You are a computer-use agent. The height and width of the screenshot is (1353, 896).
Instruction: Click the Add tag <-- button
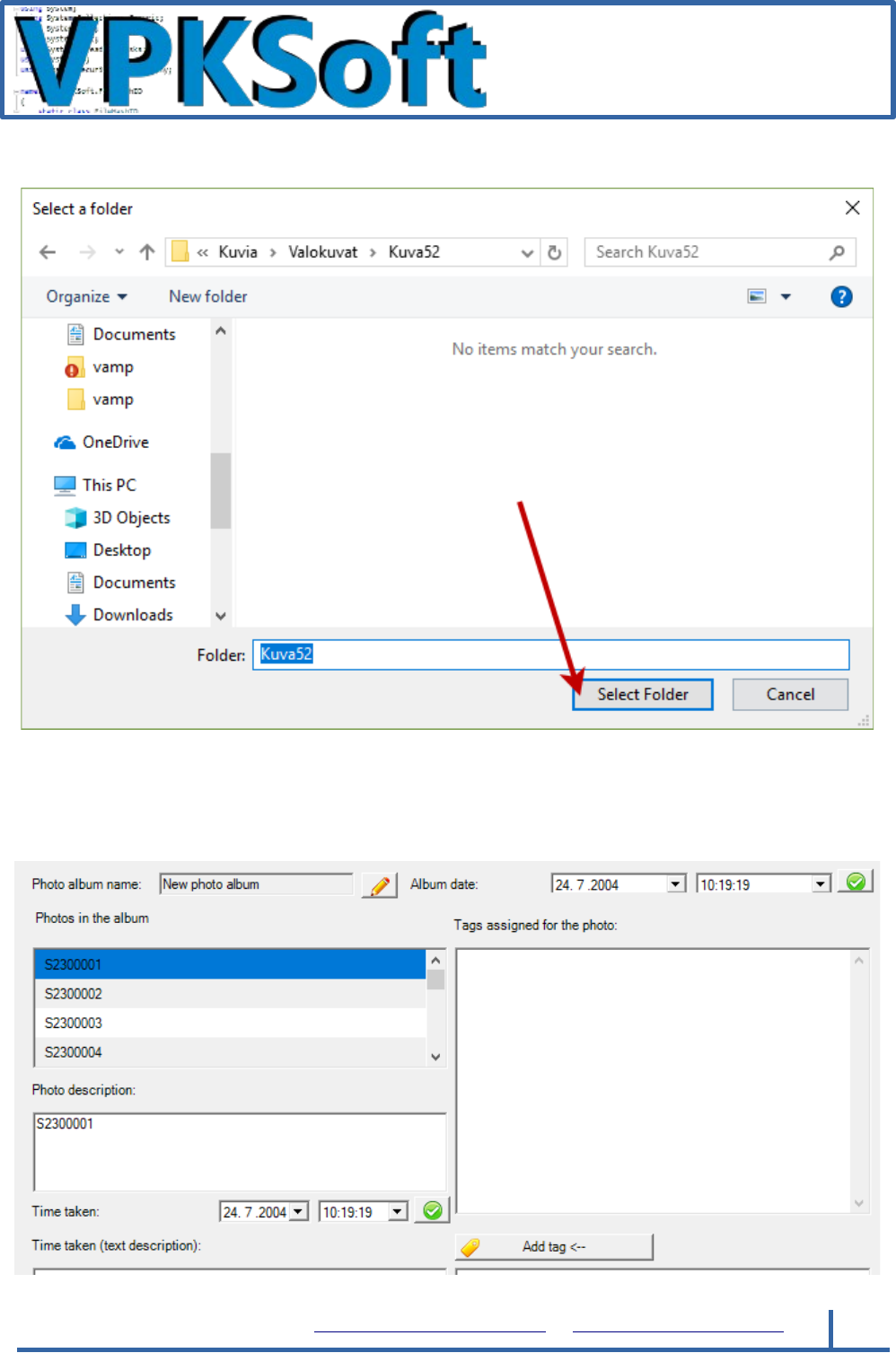tap(554, 1247)
